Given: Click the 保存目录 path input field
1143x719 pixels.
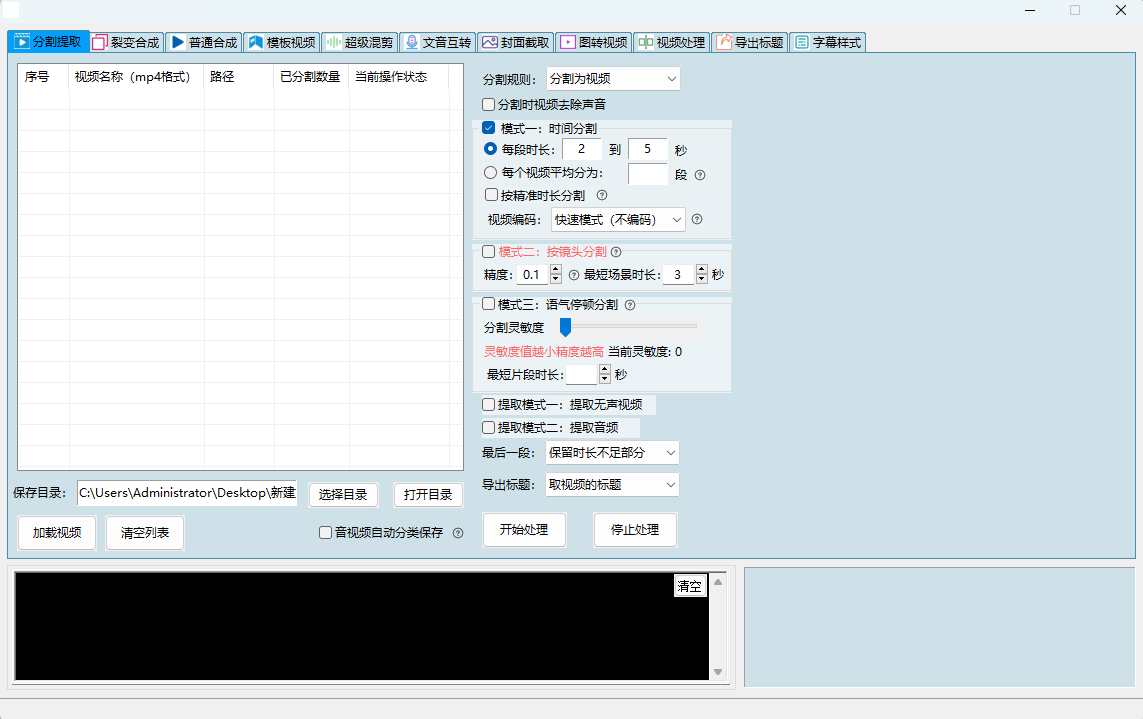Looking at the screenshot, I should [x=187, y=493].
